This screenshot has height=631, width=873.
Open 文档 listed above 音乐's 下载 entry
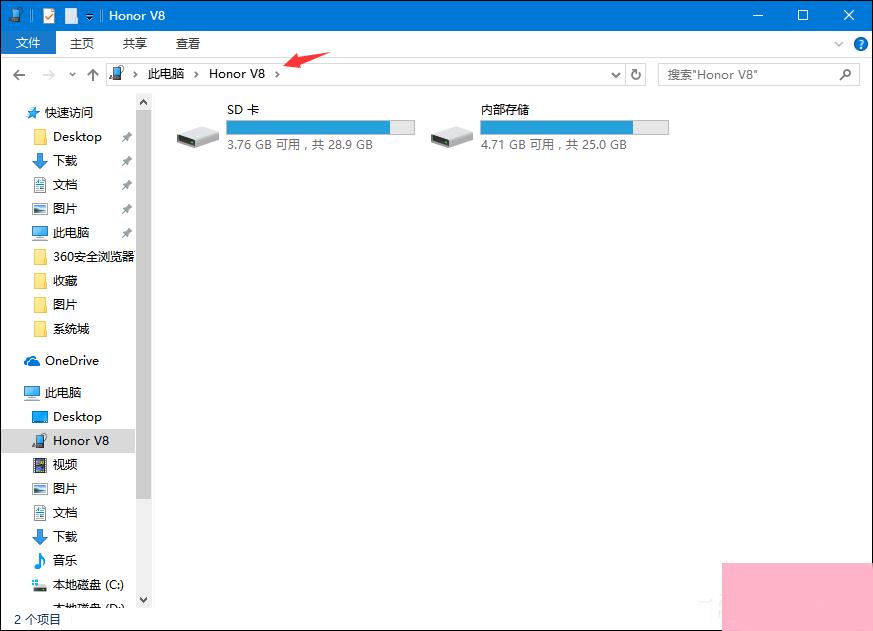(x=65, y=512)
